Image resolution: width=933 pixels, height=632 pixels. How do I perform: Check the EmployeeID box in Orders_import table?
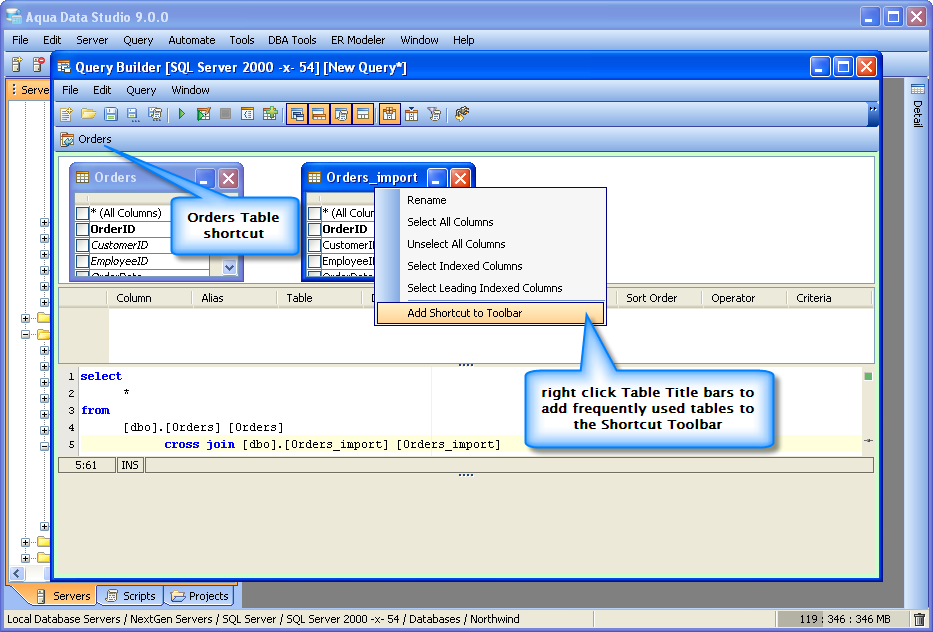click(314, 261)
